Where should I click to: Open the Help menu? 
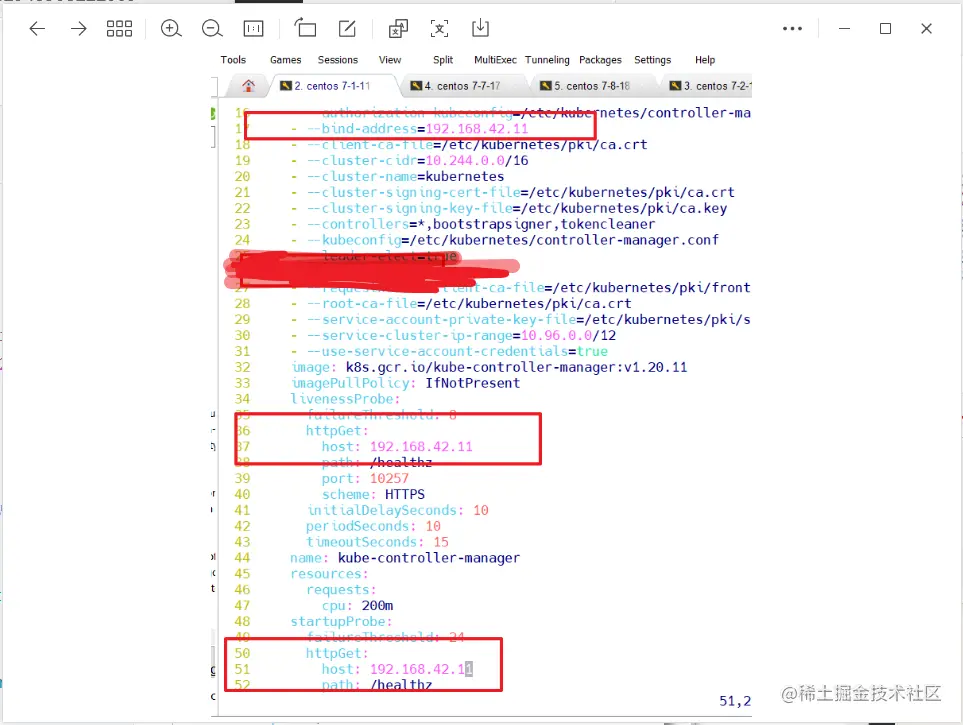click(705, 60)
